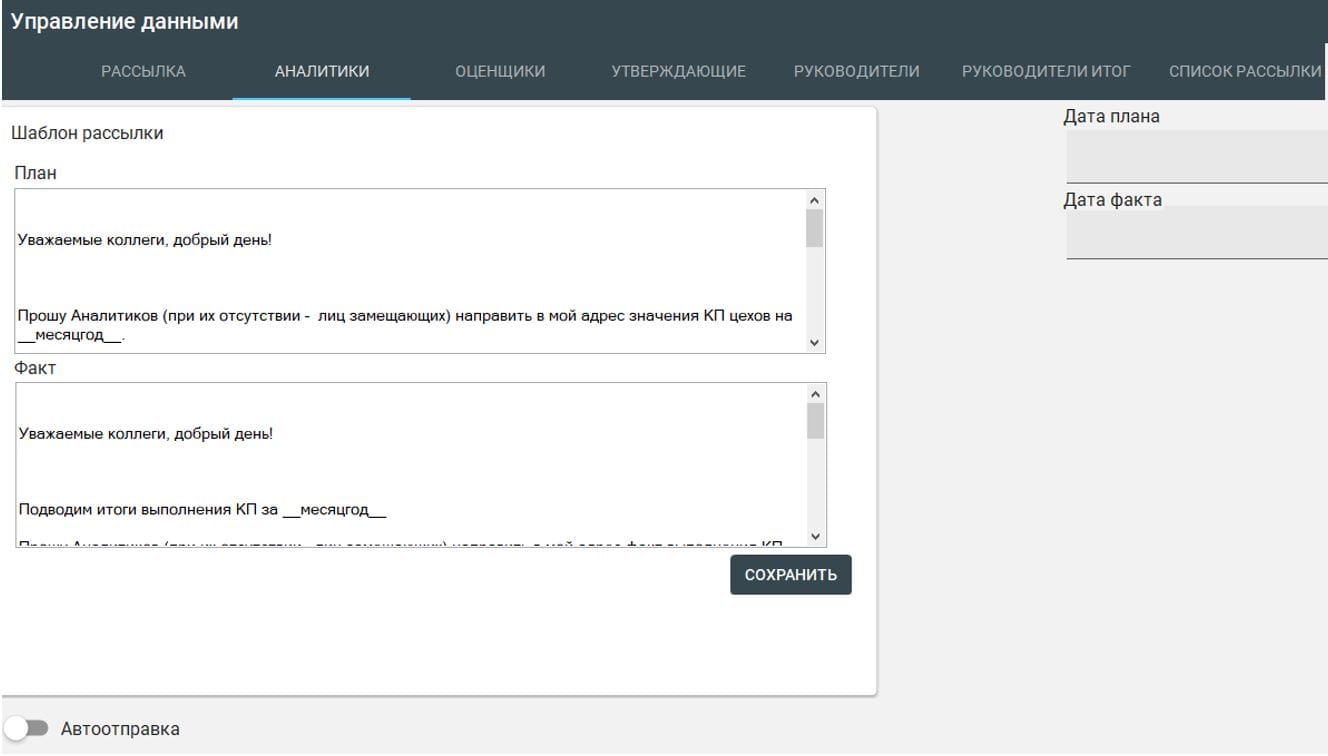Screen dimensions: 1328x756
Task: Open the Руководители итог tab
Action: click(1045, 71)
